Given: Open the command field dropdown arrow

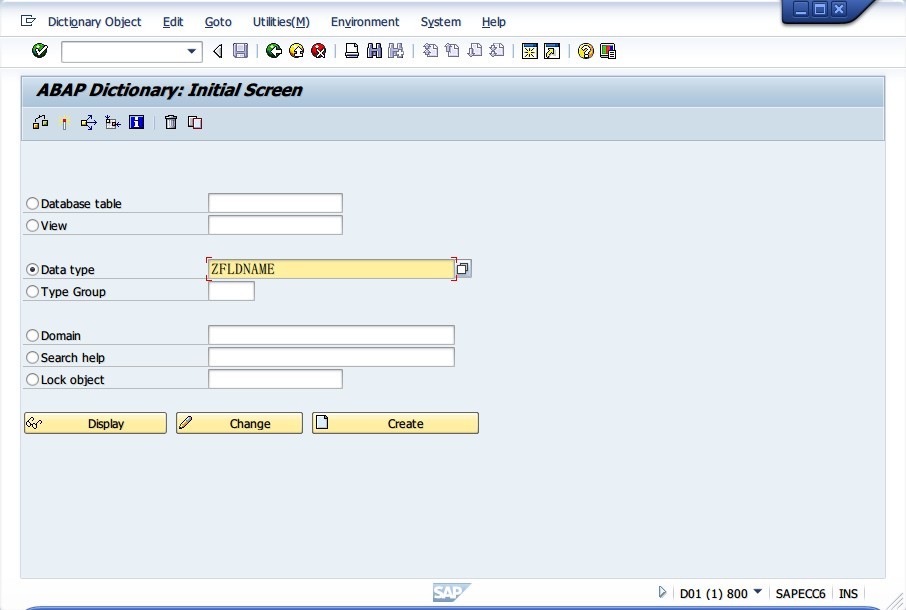Looking at the screenshot, I should pos(191,51).
